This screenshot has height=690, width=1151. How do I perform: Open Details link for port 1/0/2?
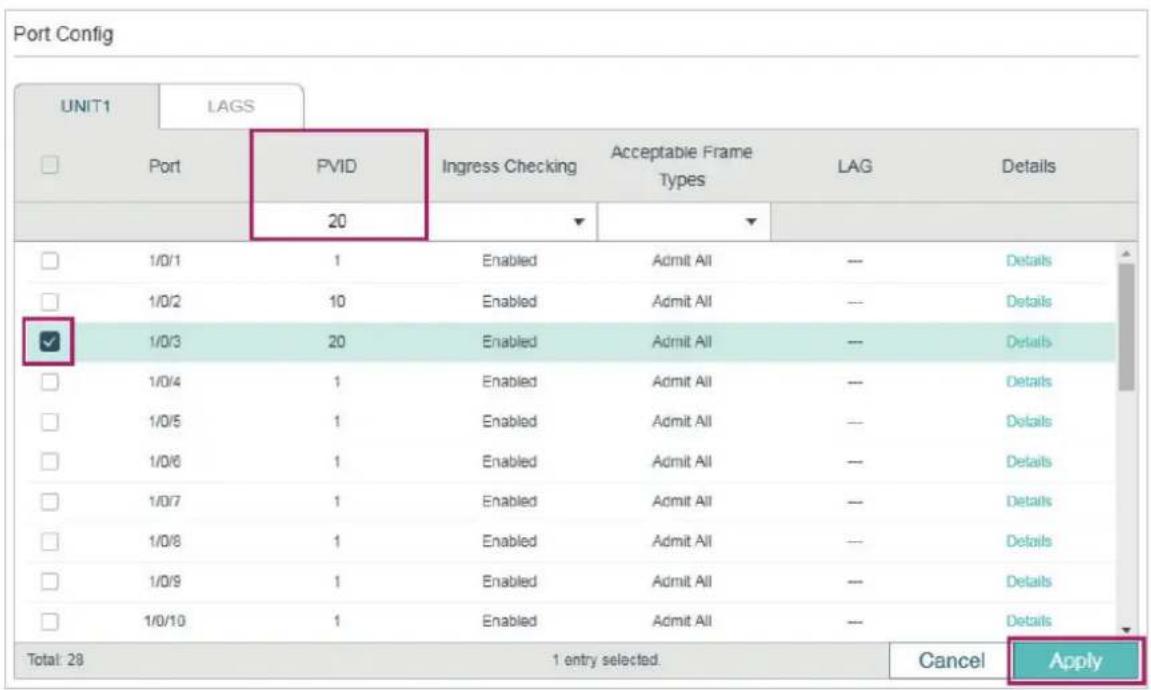pos(1028,301)
